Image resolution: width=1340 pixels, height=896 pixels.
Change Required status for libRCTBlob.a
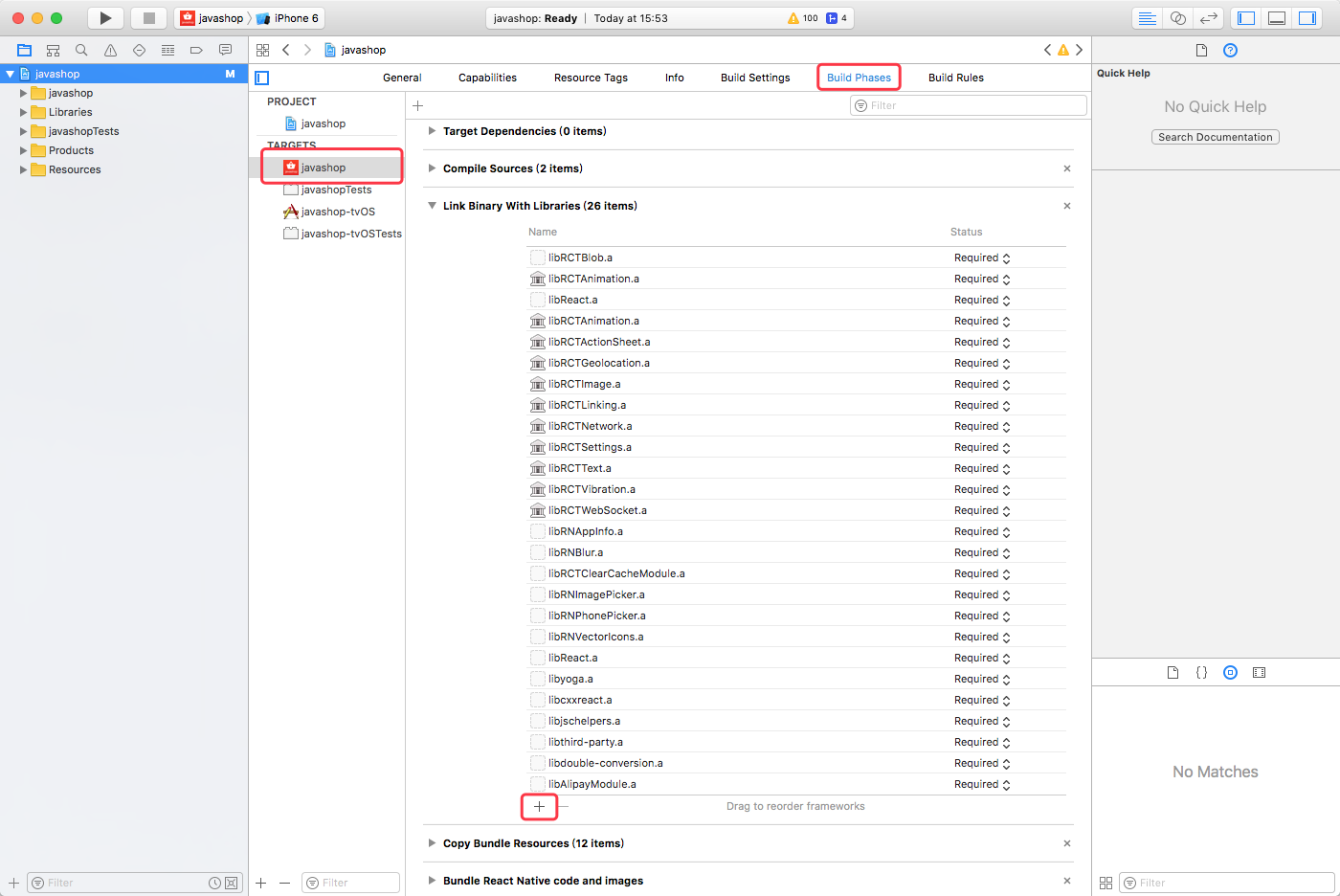coord(982,258)
